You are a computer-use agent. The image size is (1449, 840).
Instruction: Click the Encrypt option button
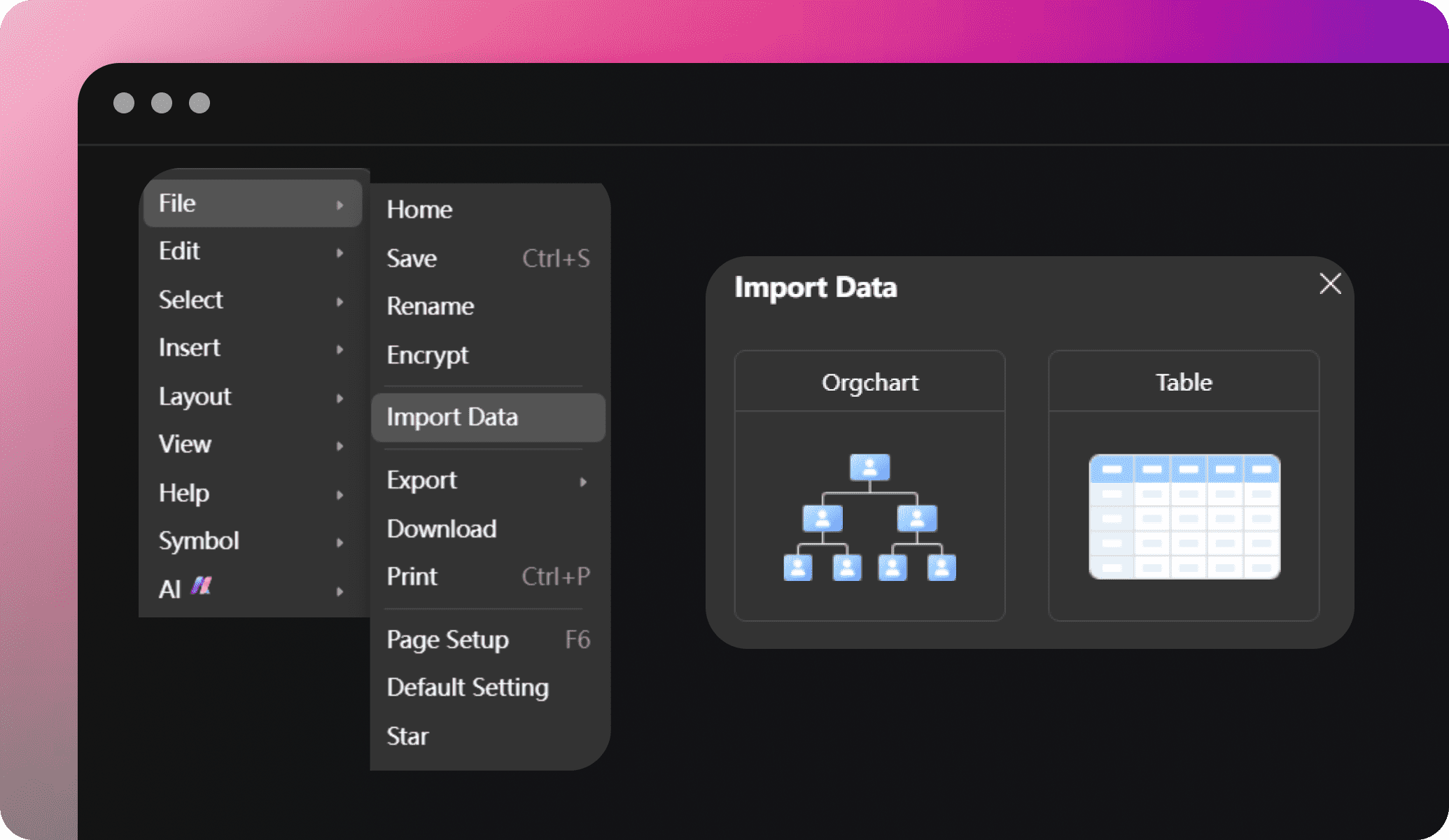[426, 354]
